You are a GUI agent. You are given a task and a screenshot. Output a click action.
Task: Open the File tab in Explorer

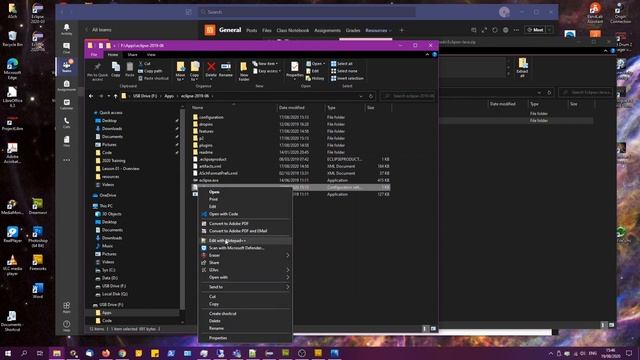tap(94, 55)
